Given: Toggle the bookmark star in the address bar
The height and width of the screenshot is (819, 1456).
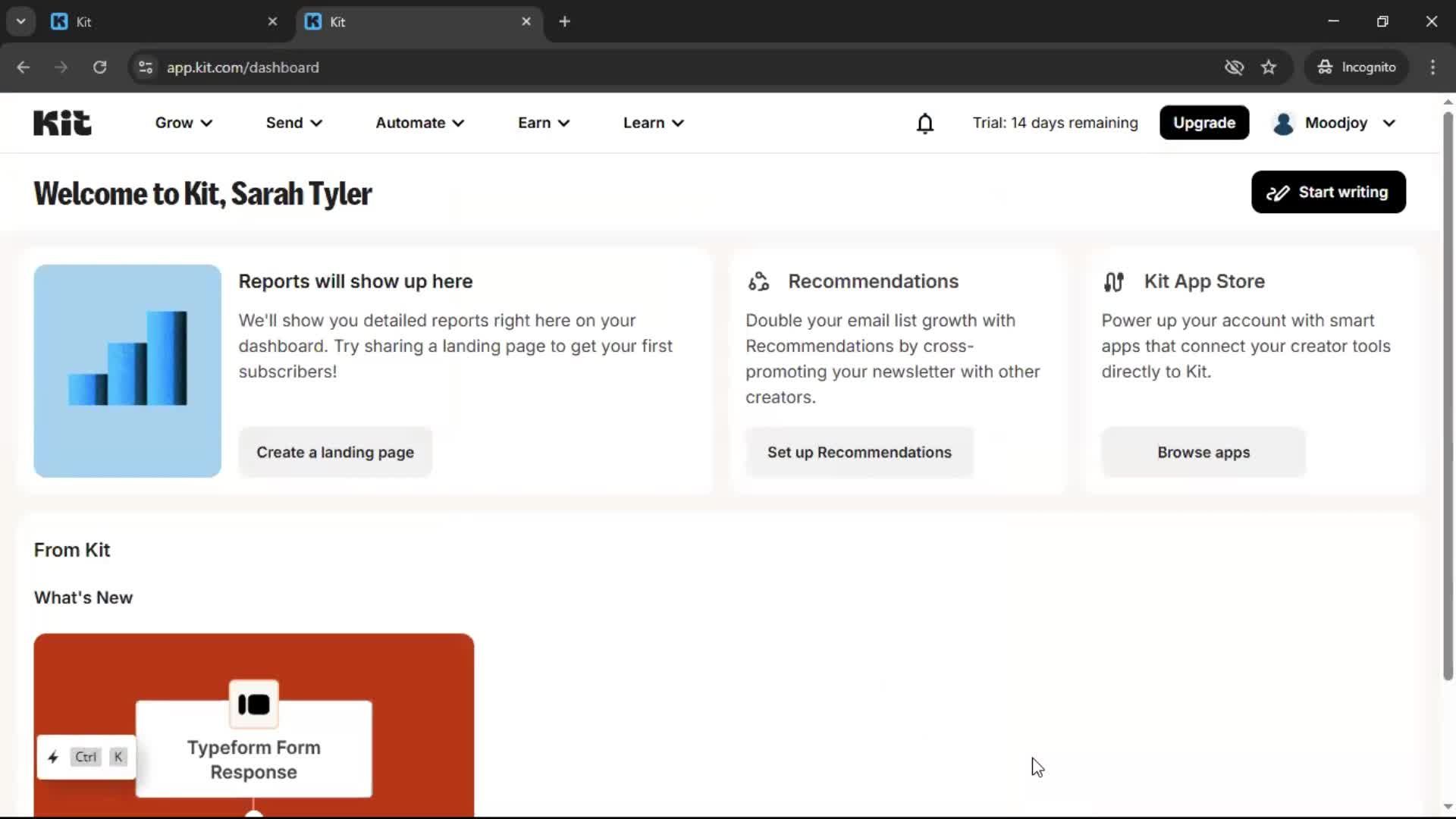Looking at the screenshot, I should tap(1269, 67).
